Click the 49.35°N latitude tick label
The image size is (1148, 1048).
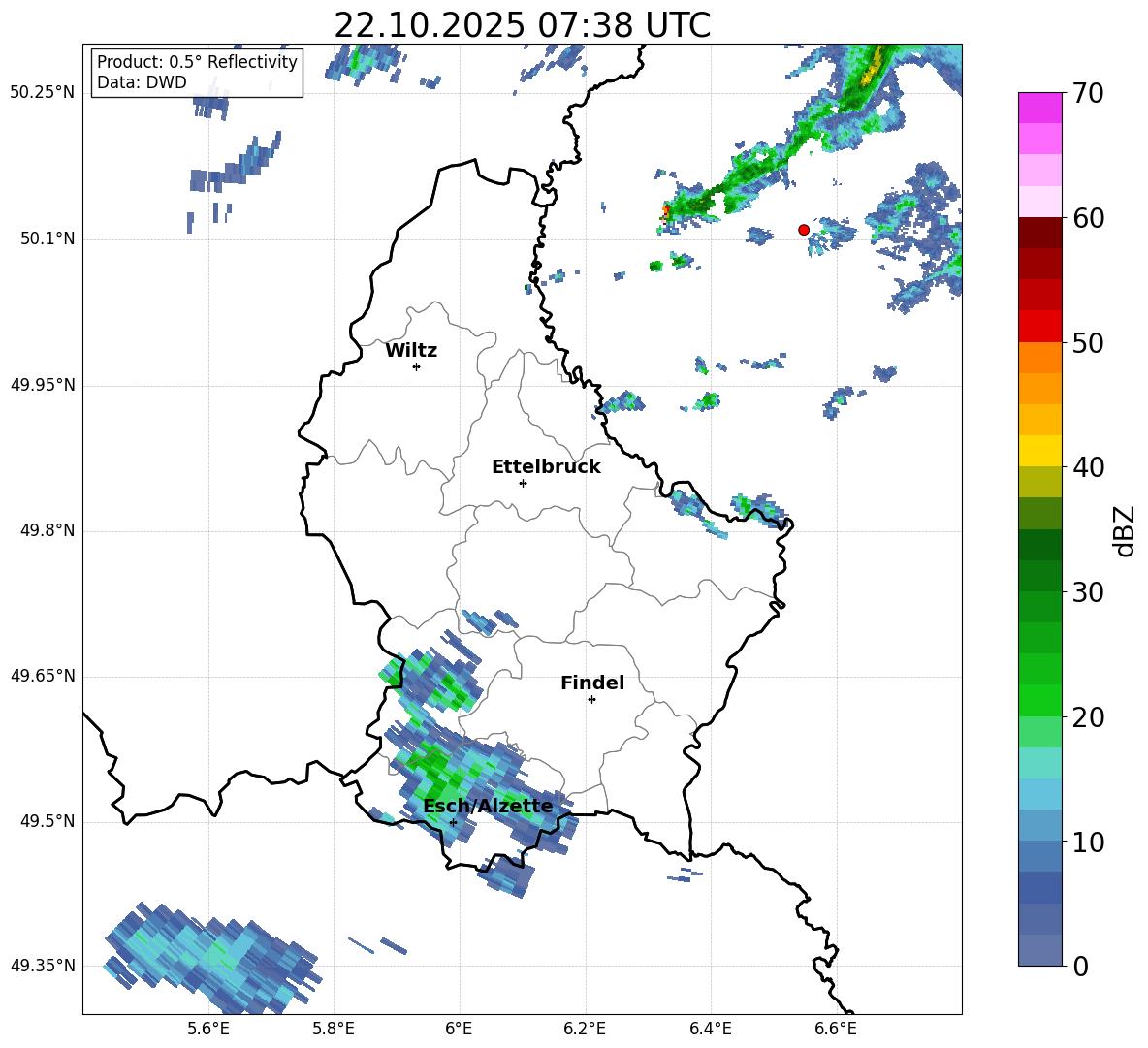44,966
